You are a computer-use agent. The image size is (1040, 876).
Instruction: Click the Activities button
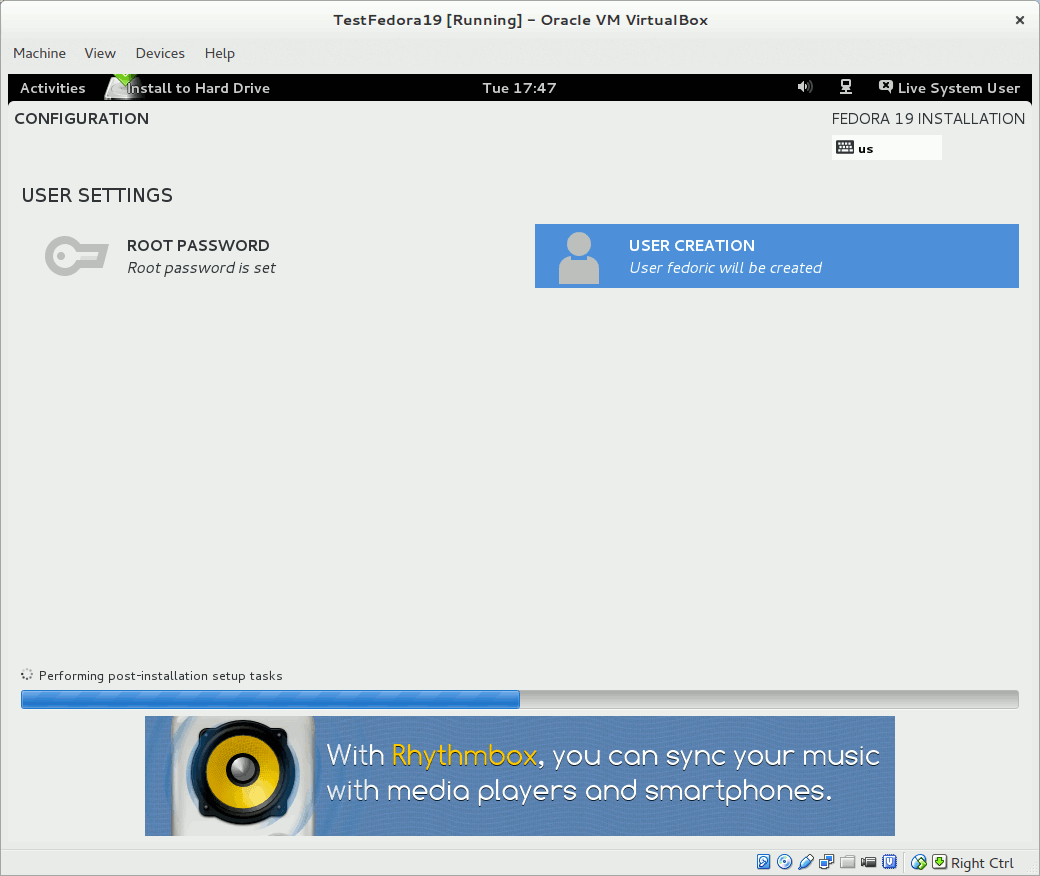(53, 88)
